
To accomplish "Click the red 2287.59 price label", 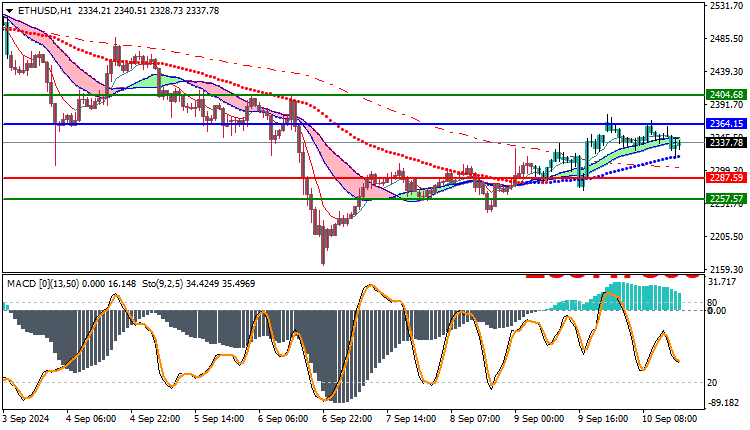I will 726,178.
